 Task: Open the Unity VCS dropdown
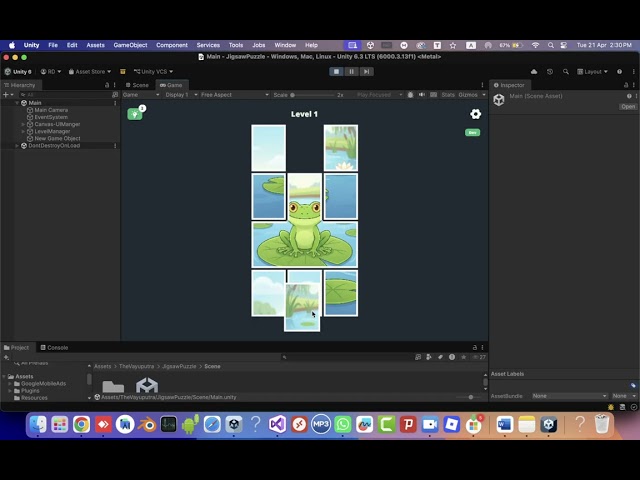(x=153, y=71)
